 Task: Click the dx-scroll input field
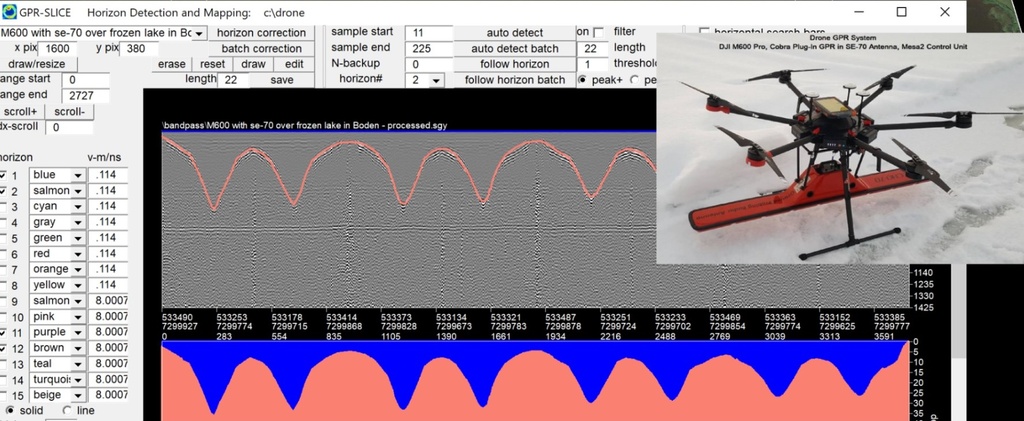[x=70, y=127]
